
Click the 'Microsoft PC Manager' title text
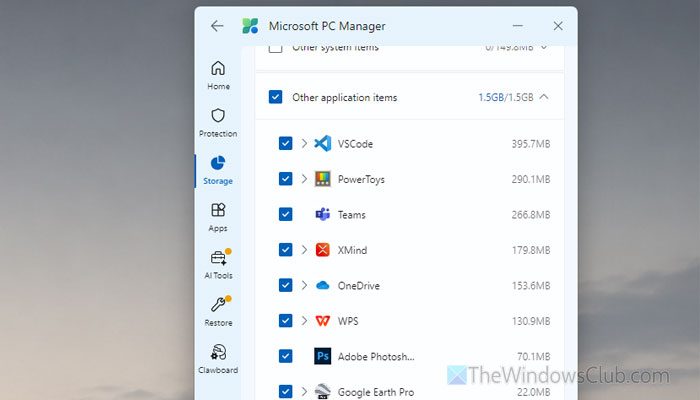[x=327, y=26]
